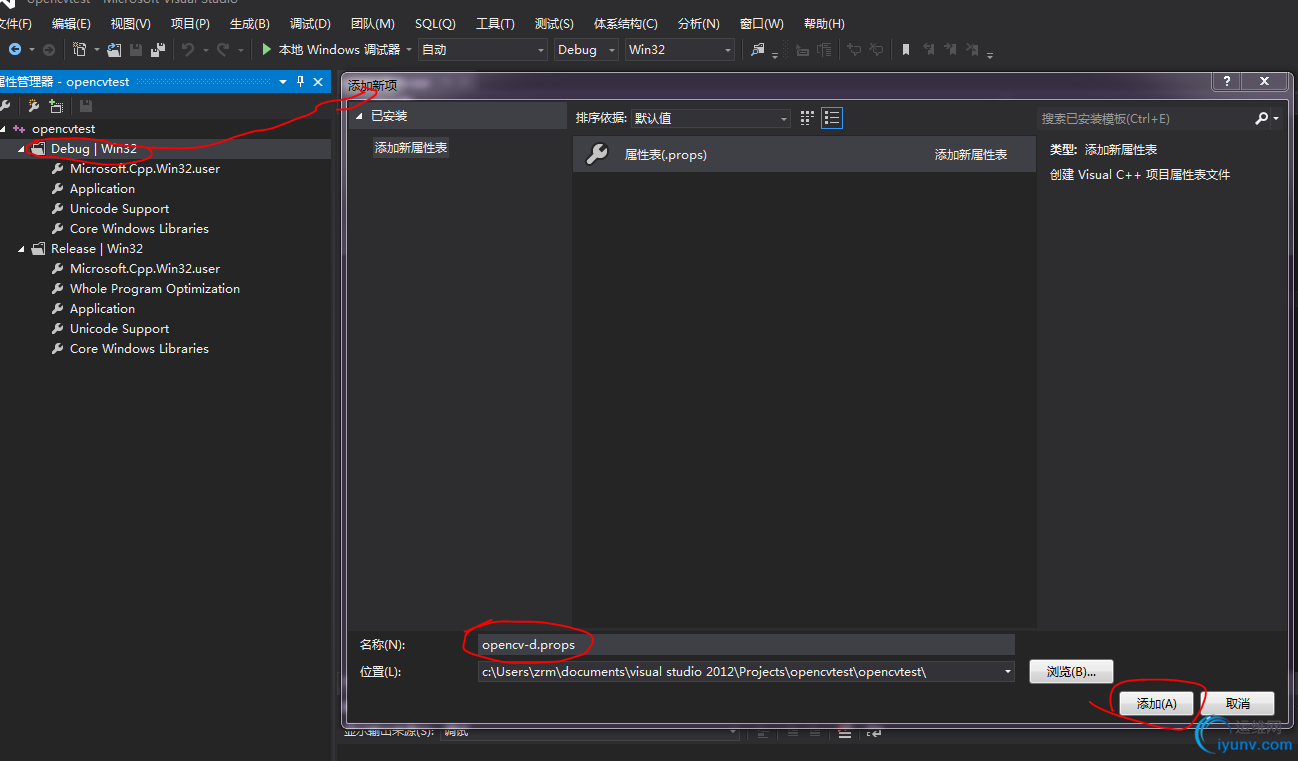Viewport: 1298px width, 761px height.
Task: Click the Property Manager save icon
Action: pos(86,106)
